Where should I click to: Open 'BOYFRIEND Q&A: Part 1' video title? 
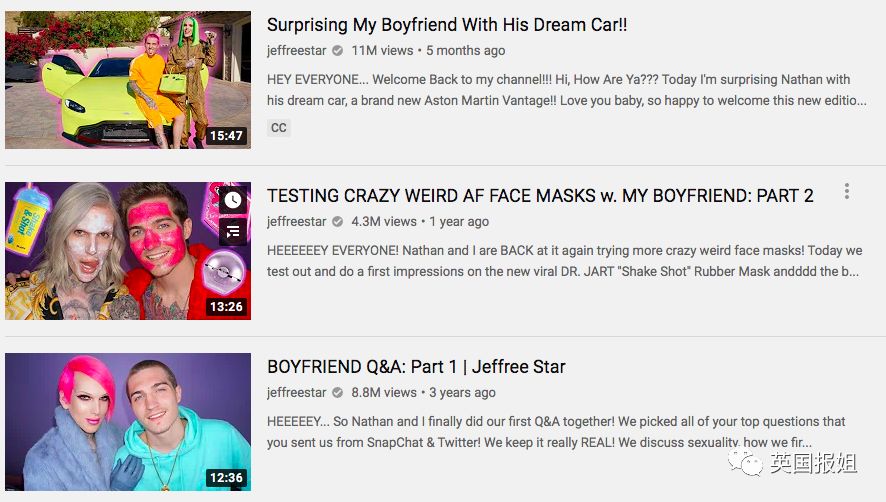(416, 367)
